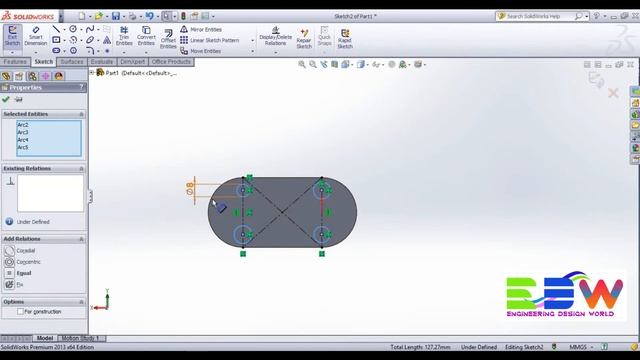This screenshot has height=360, width=640.
Task: Collapse the Existing Relations section
Action: coord(81,169)
